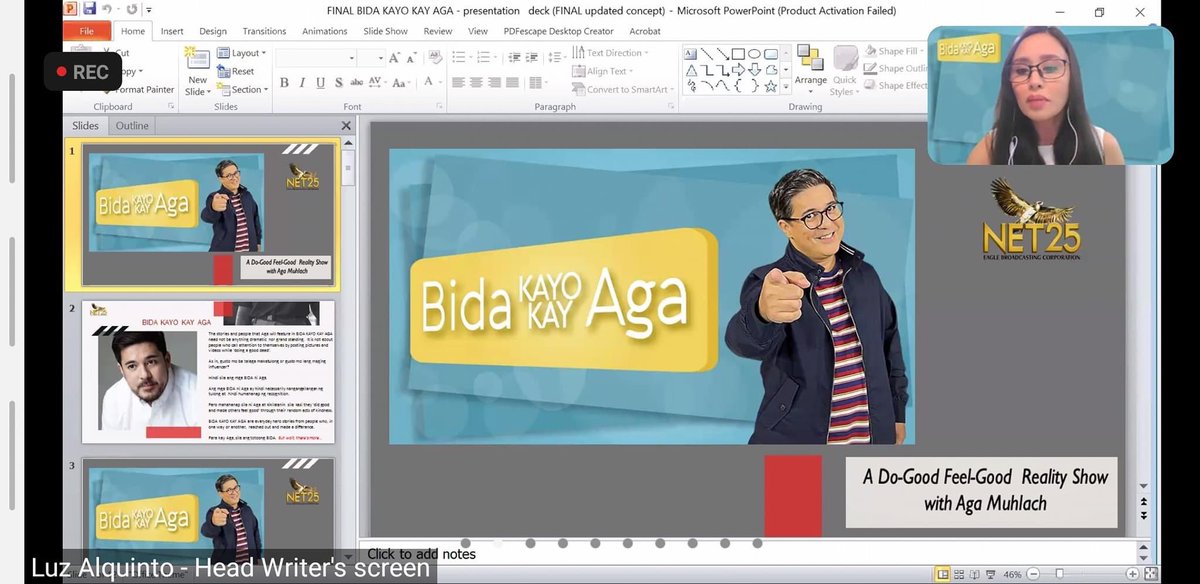1200x584 pixels.
Task: Toggle Center text alignment
Action: click(x=476, y=82)
